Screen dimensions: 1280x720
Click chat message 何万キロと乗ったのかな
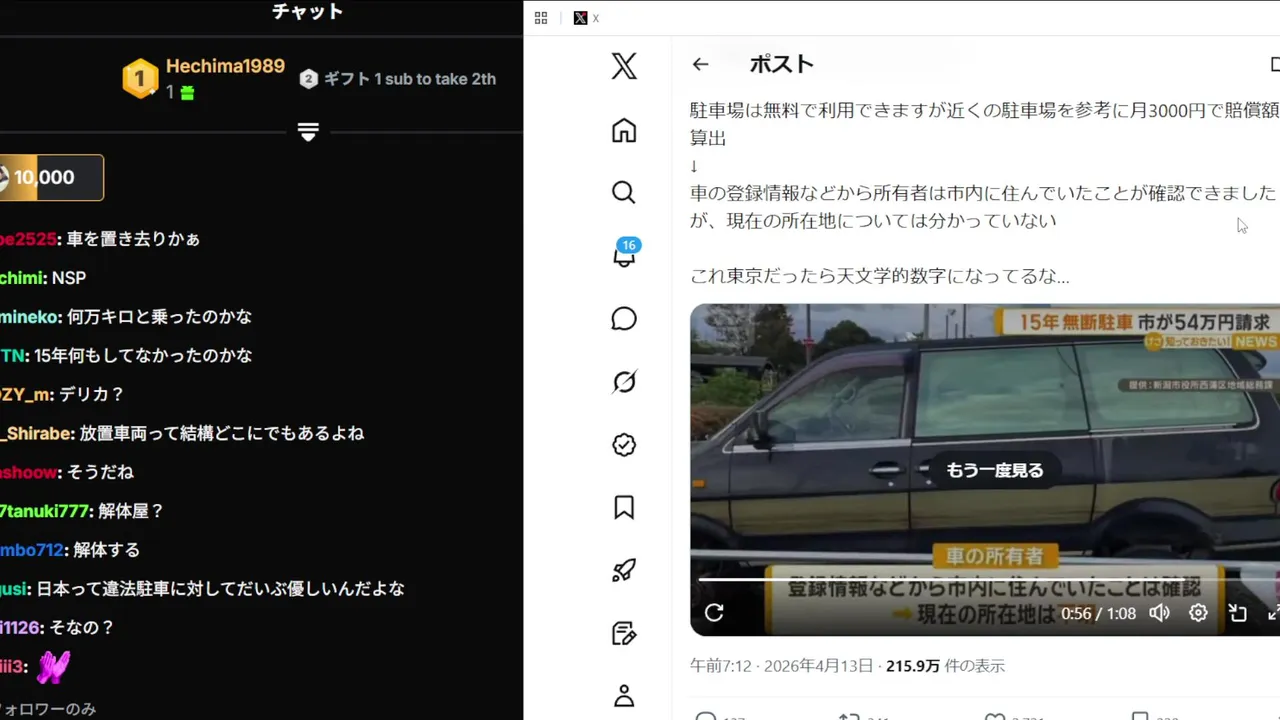tap(159, 317)
